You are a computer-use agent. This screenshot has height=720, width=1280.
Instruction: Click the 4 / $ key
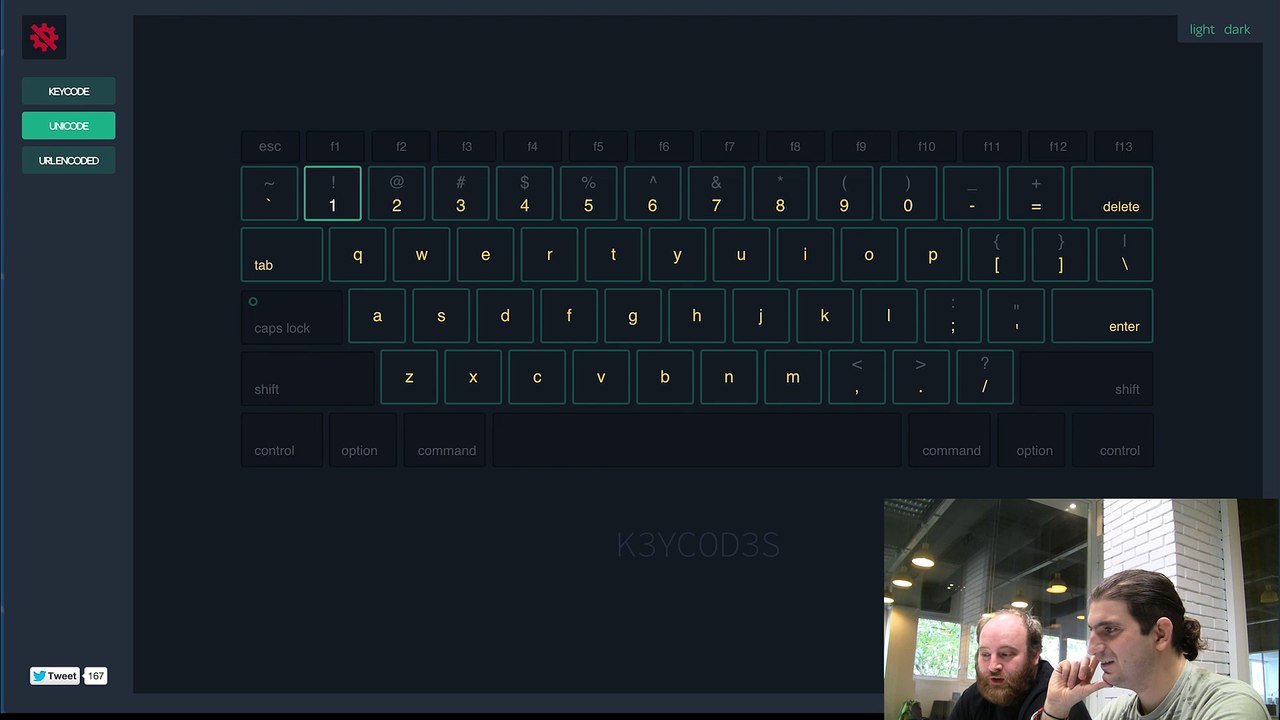tap(525, 193)
